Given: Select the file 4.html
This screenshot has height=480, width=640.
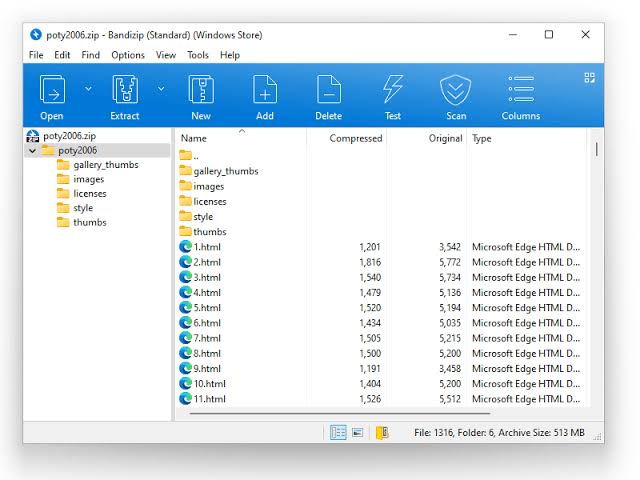Looking at the screenshot, I should [207, 292].
